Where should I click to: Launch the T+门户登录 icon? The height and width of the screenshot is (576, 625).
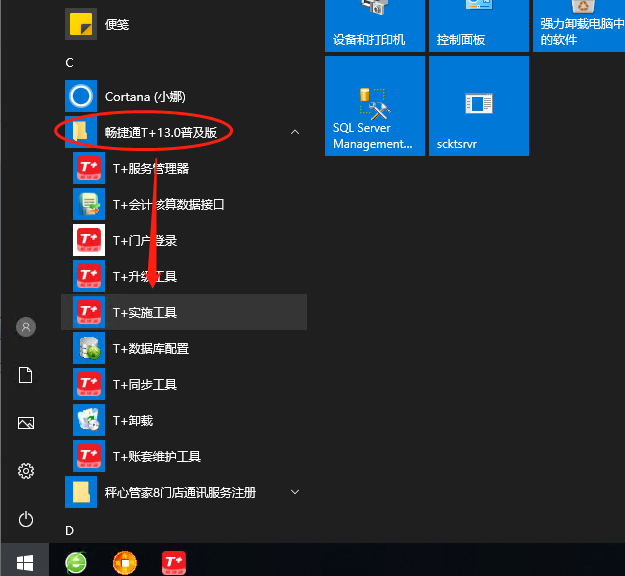pos(89,240)
